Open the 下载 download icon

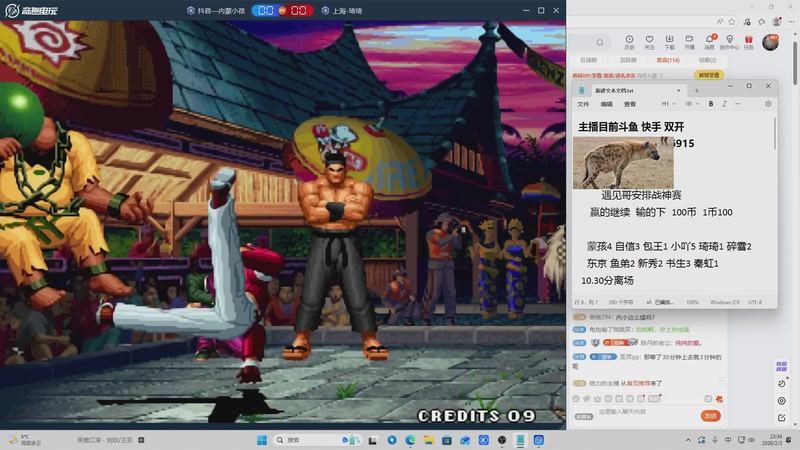tap(669, 42)
